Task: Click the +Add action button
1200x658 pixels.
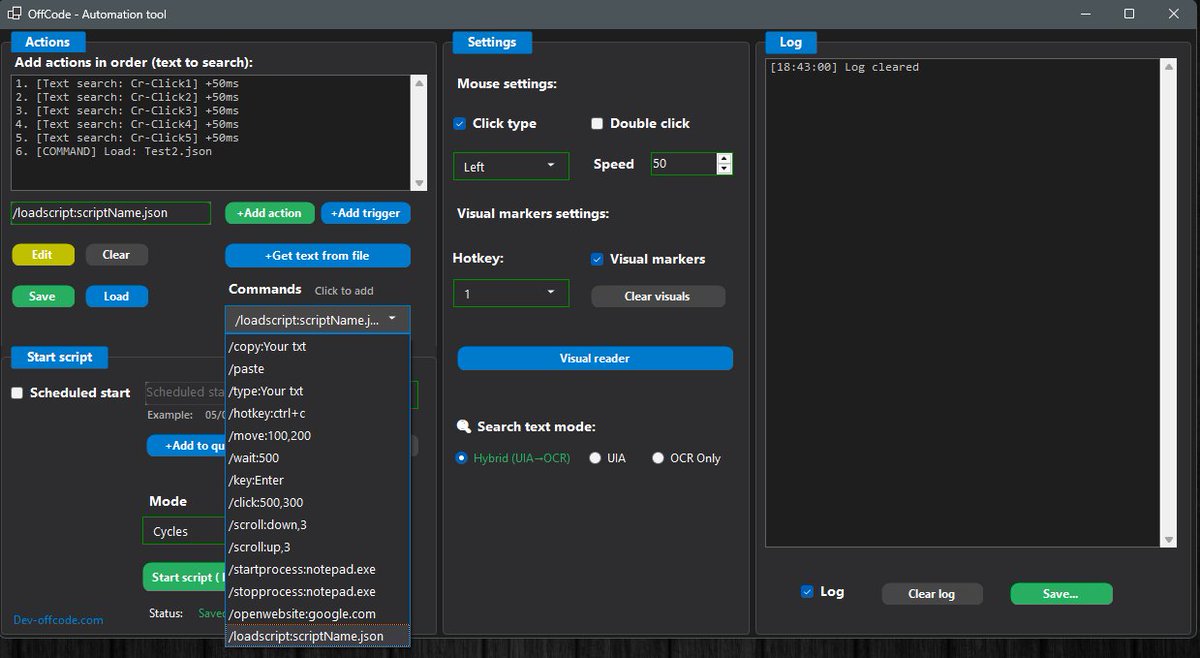Action: coord(269,213)
